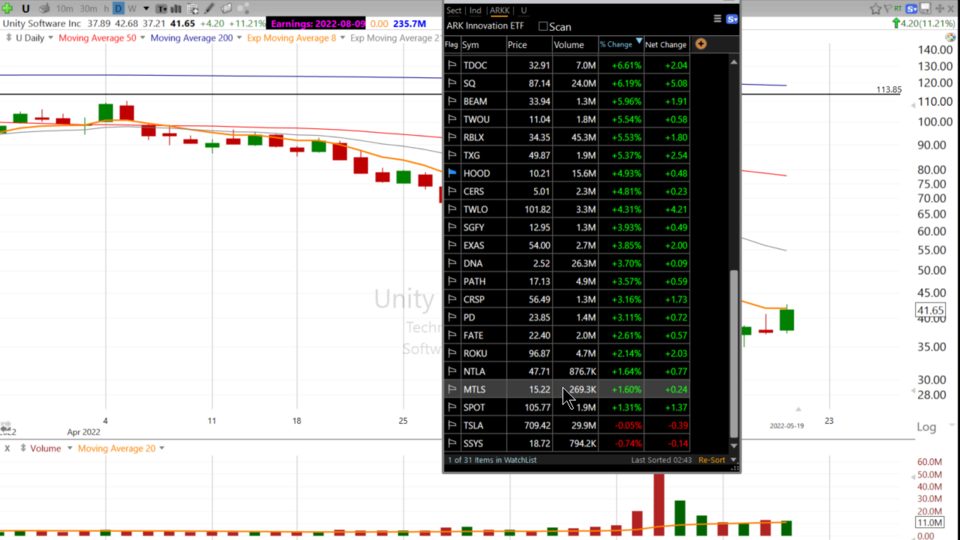Click the Moving Average 50 label
Image resolution: width=960 pixels, height=540 pixels.
pyautogui.click(x=97, y=38)
